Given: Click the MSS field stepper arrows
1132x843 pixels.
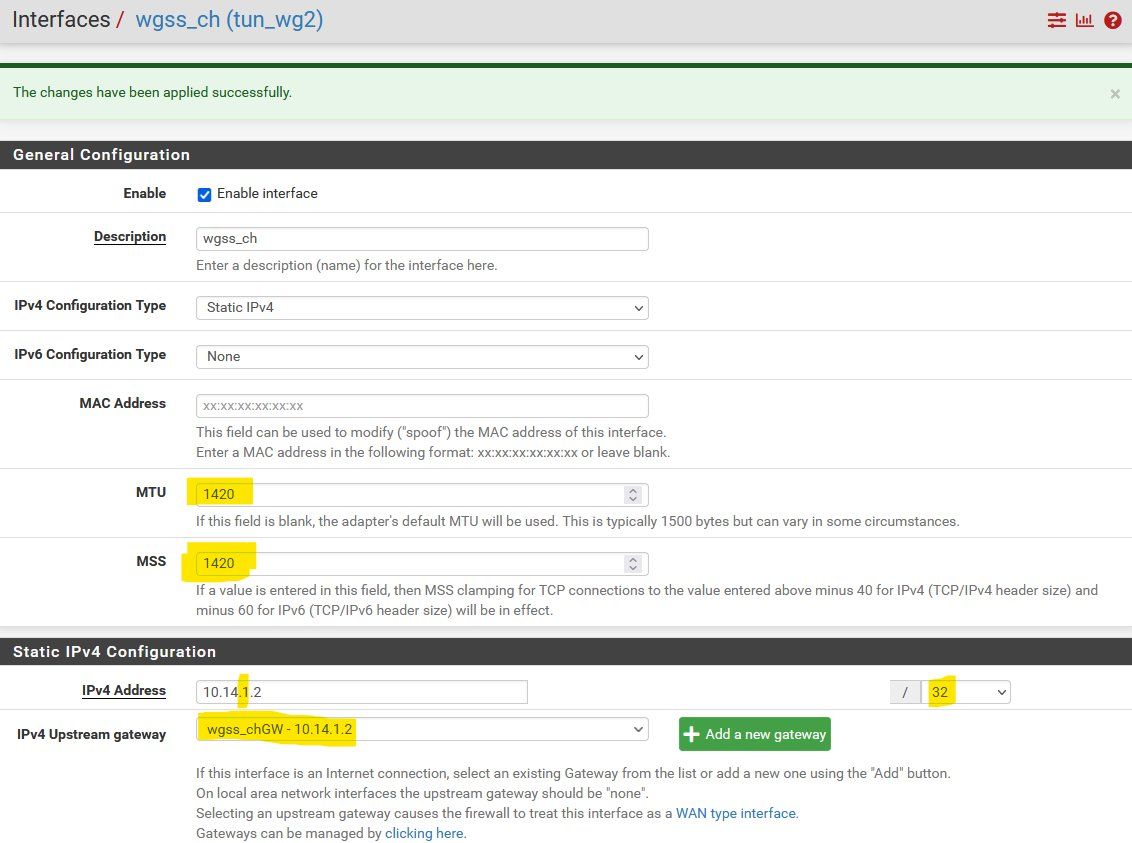Looking at the screenshot, I should click(633, 564).
